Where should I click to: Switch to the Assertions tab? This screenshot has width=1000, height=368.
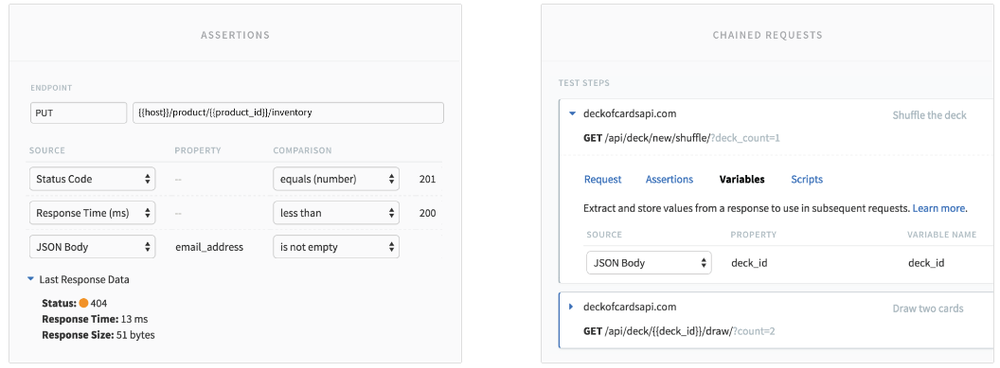669,179
